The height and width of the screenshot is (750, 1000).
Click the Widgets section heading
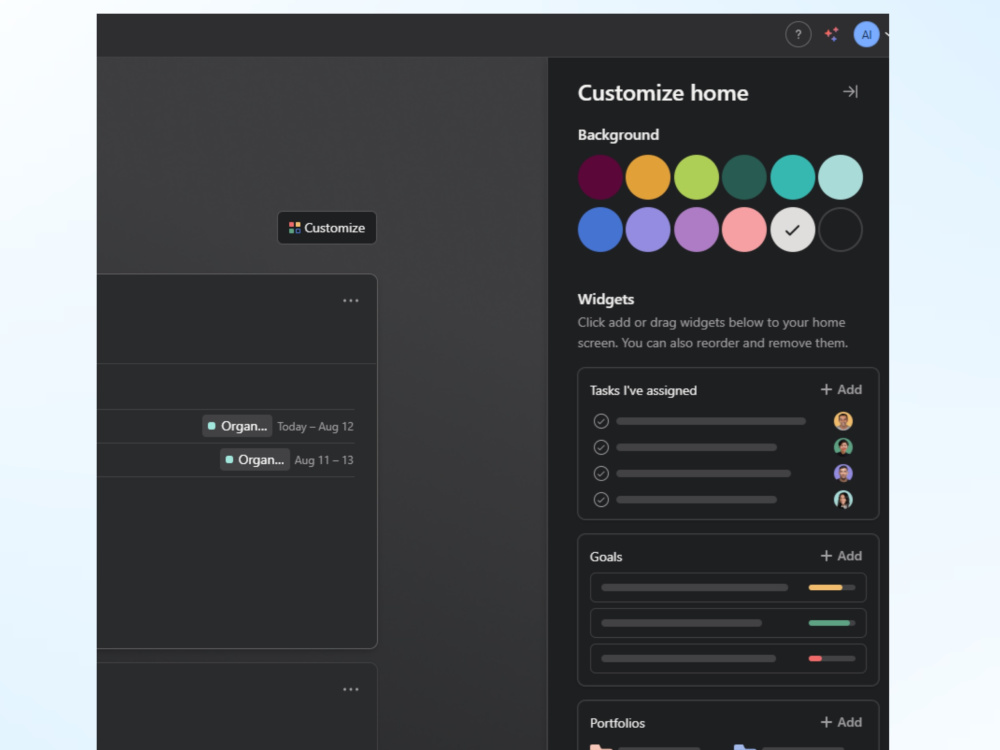click(x=606, y=299)
